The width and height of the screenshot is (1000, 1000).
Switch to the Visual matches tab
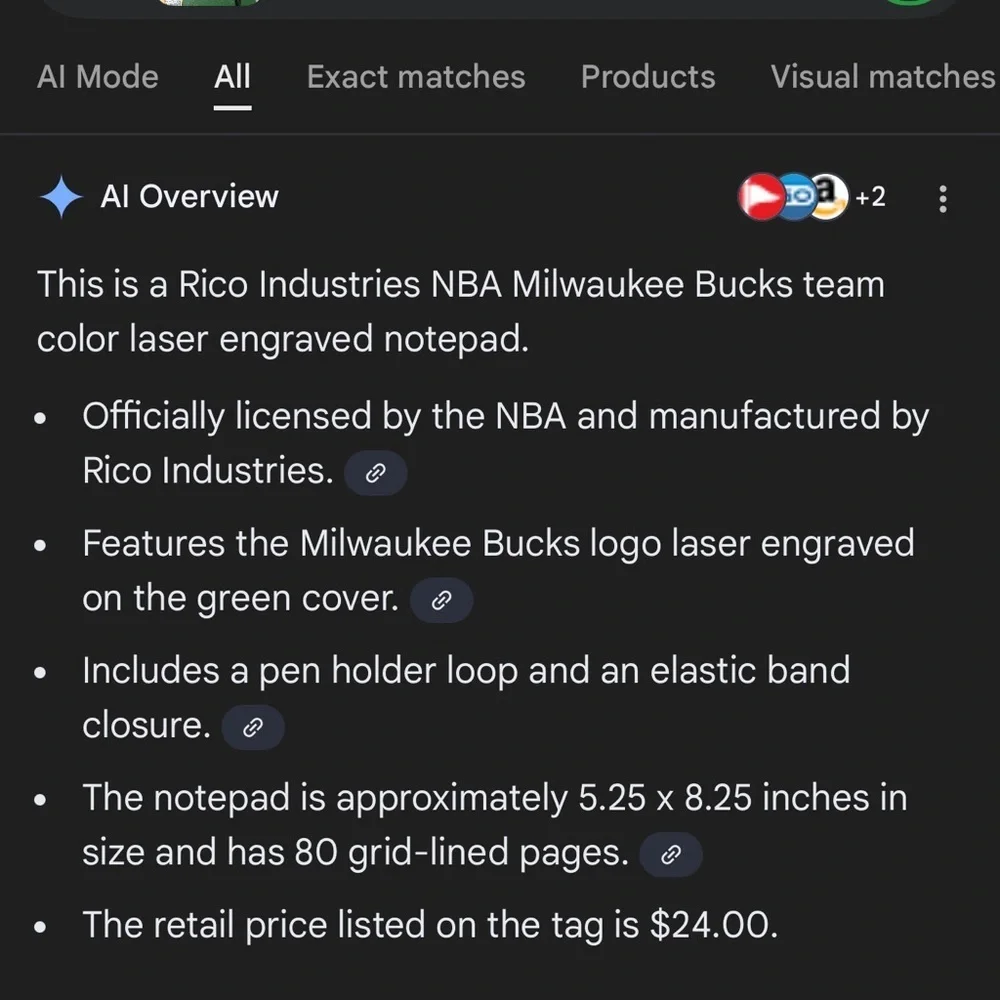(x=883, y=77)
